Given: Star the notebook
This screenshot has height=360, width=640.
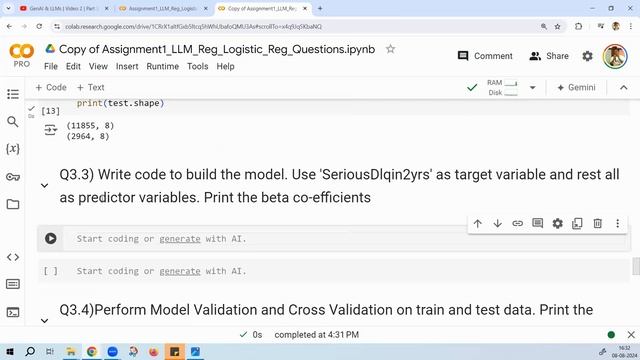Looking at the screenshot, I should tap(391, 49).
